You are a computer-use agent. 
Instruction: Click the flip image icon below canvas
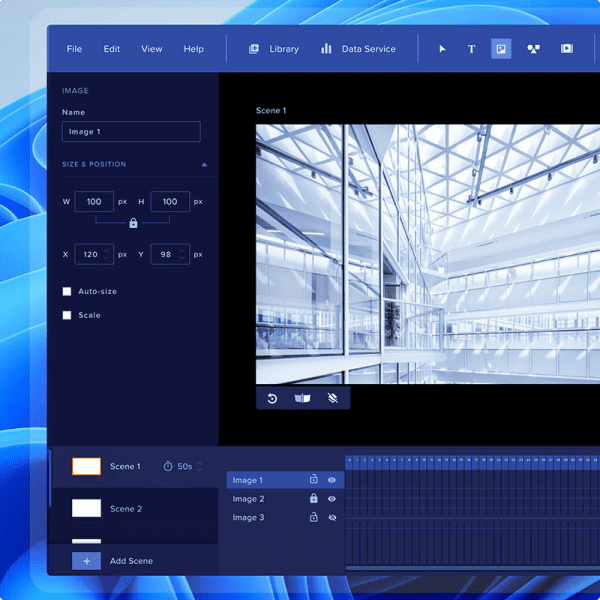pos(302,398)
